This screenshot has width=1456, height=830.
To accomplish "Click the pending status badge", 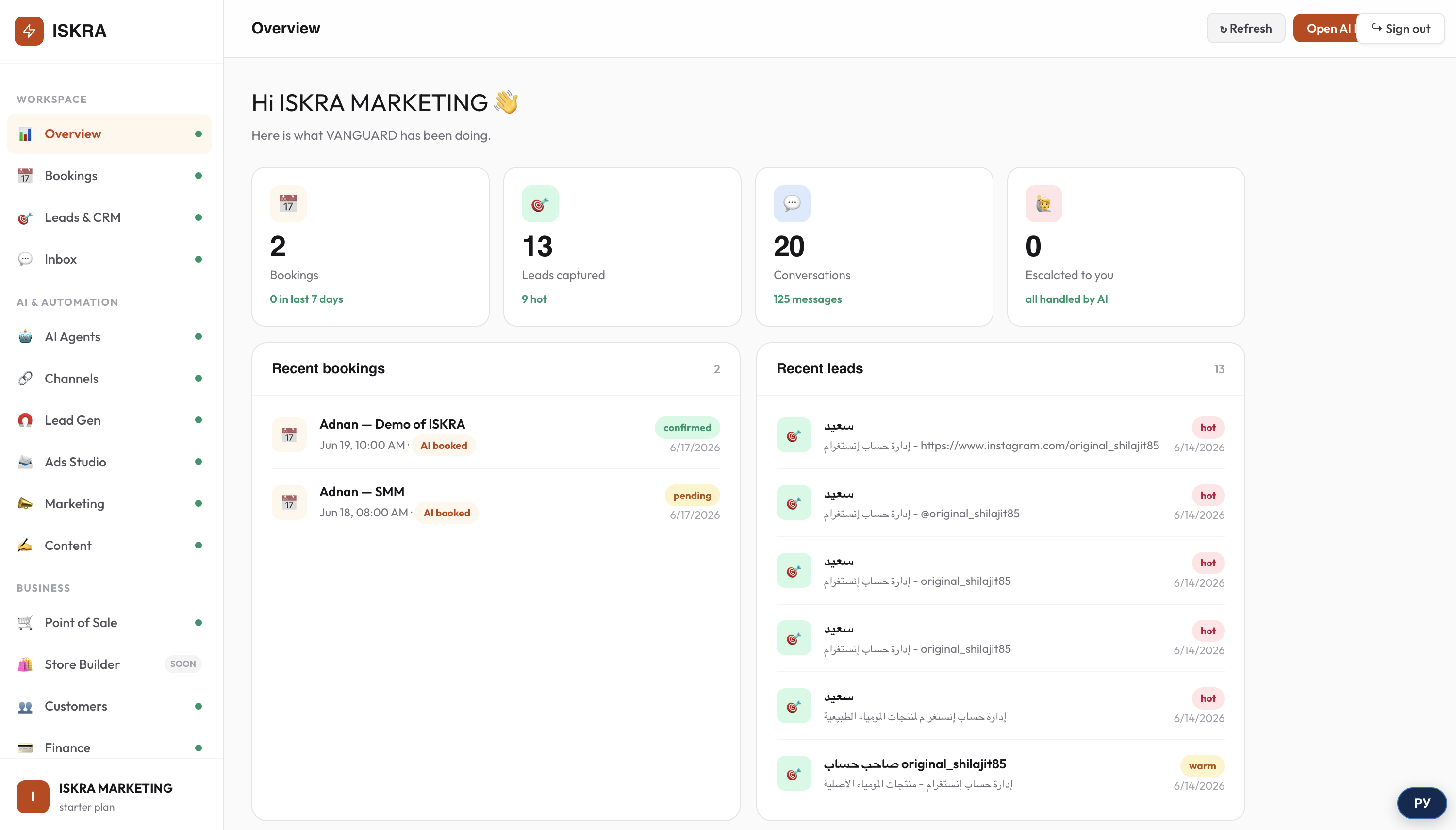I will [692, 496].
